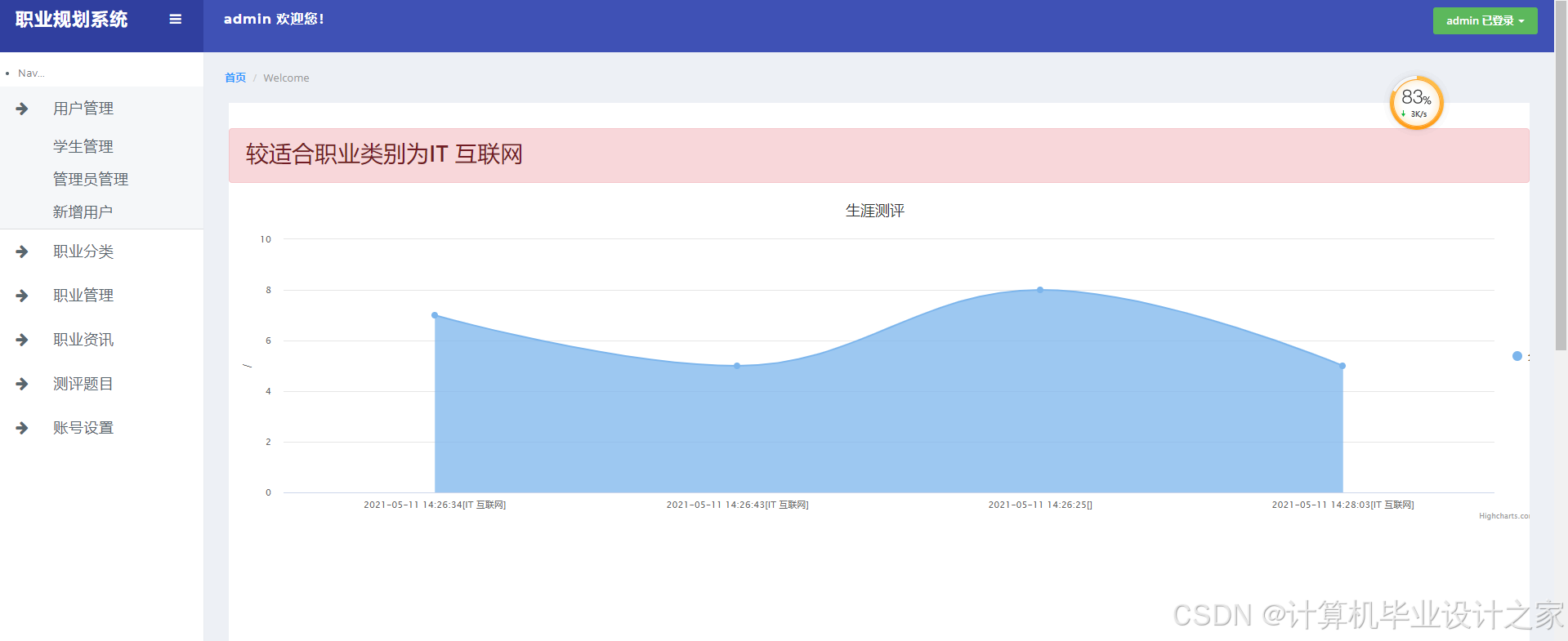The width and height of the screenshot is (1568, 641).
Task: Click x-axis label 2021-05-11 14:26:43[IT 互联网]
Action: click(737, 505)
